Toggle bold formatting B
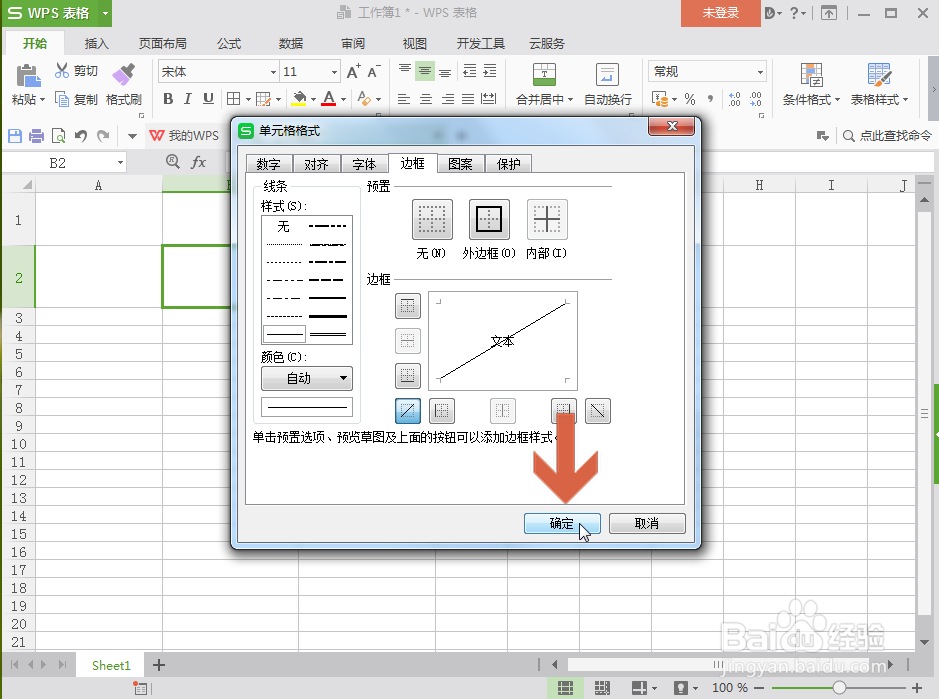This screenshot has height=699, width=939. pyautogui.click(x=168, y=99)
